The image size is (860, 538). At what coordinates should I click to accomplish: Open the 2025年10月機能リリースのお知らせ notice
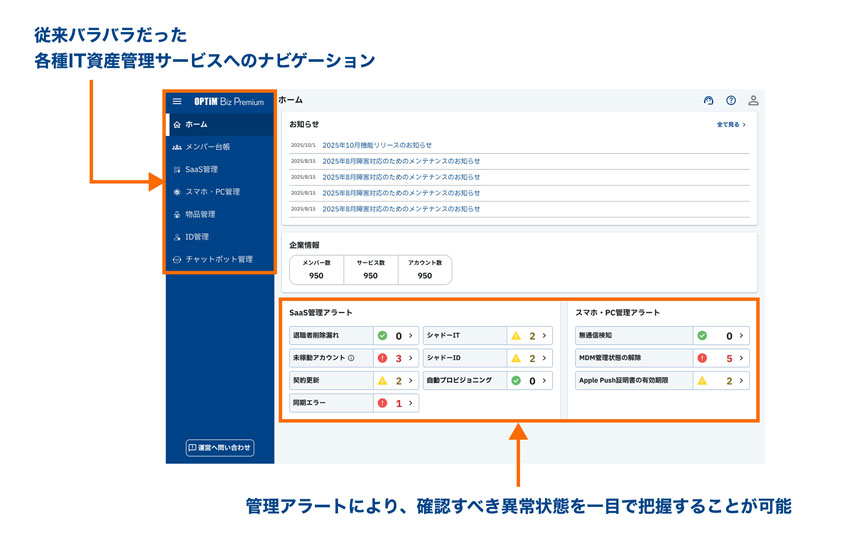pyautogui.click(x=377, y=145)
